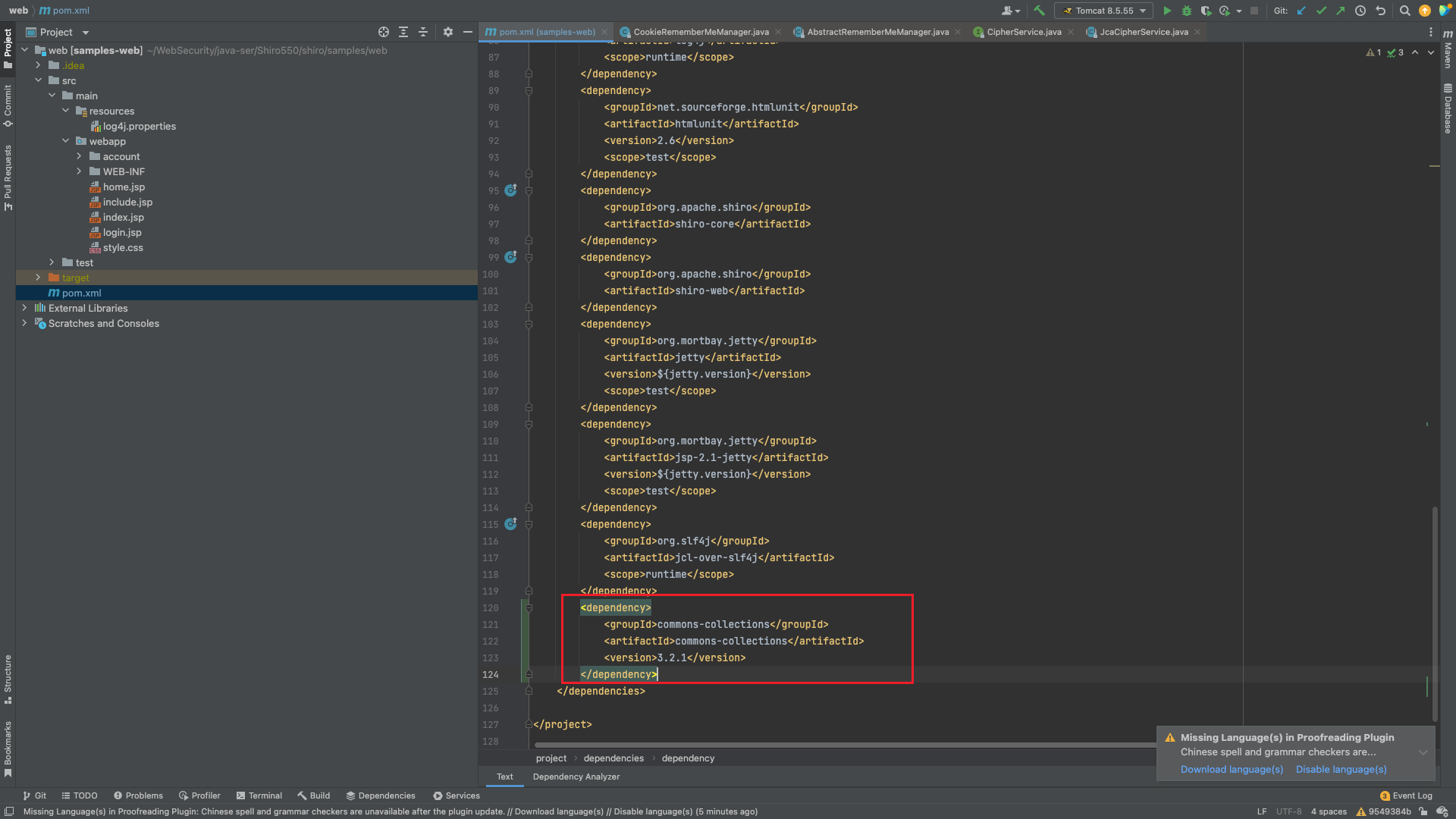Click the '4 spaces' indent setting
Image resolution: width=1456 pixels, height=819 pixels.
[1329, 811]
